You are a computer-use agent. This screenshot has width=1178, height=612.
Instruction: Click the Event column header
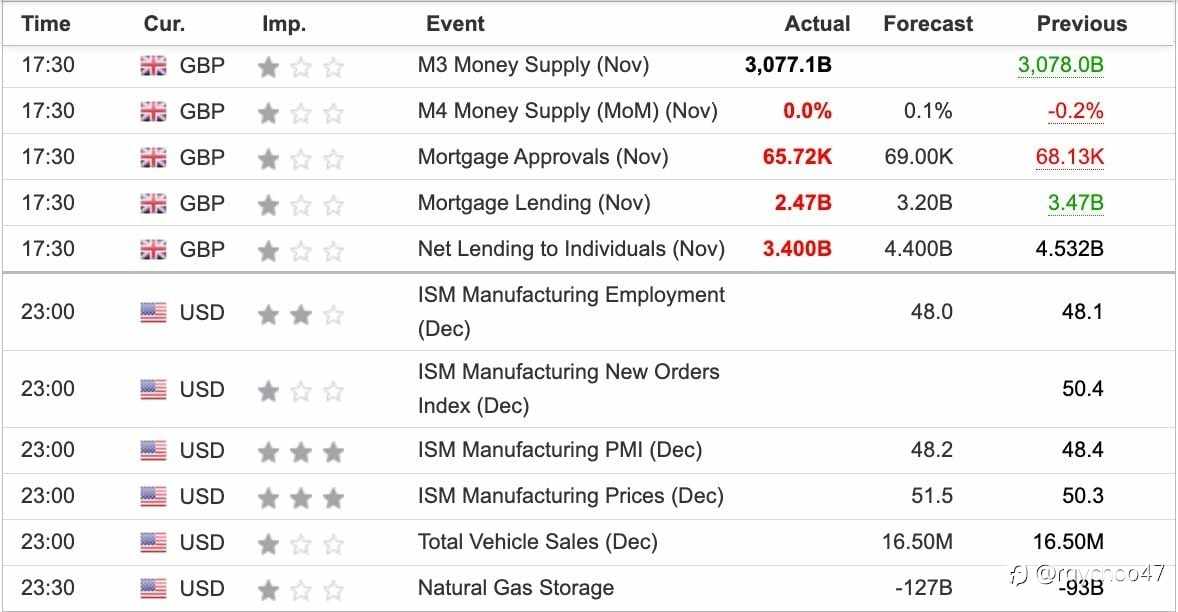455,24
